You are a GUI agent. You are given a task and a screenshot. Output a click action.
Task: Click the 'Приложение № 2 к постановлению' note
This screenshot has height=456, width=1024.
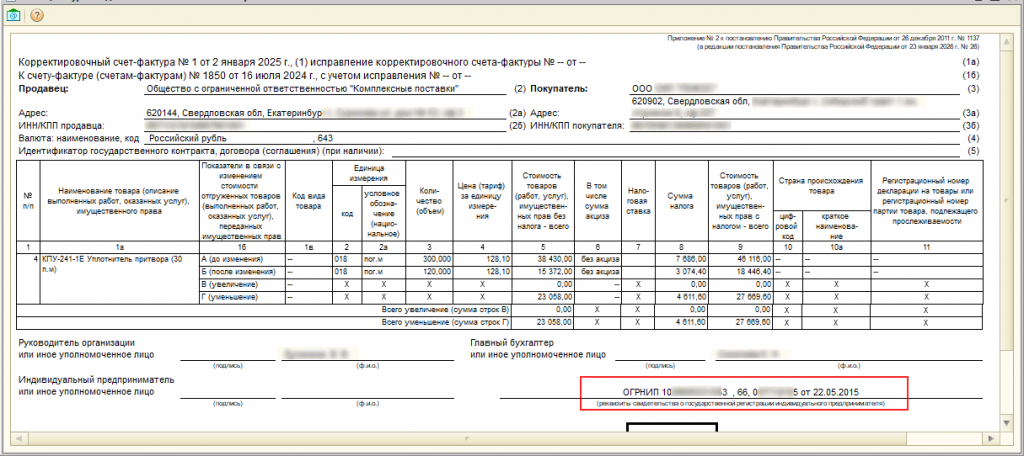(824, 39)
